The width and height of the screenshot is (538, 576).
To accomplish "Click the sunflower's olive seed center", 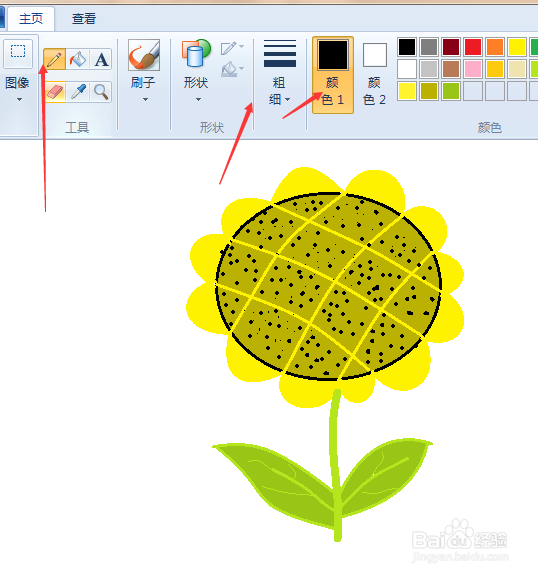I will pos(329,286).
